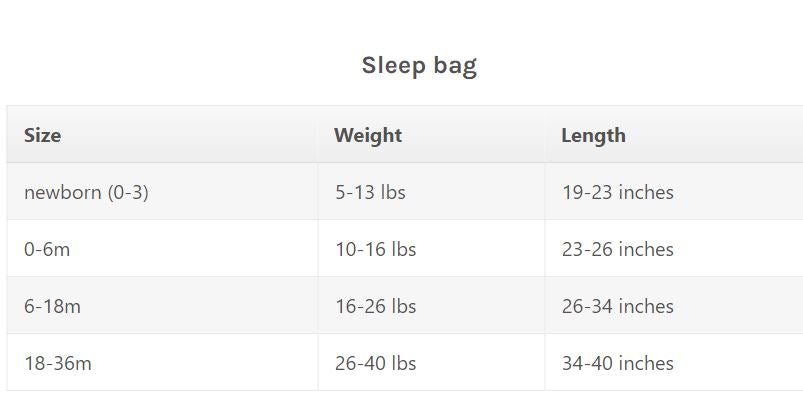Pick the '34-40 inches' length cell

coord(617,363)
